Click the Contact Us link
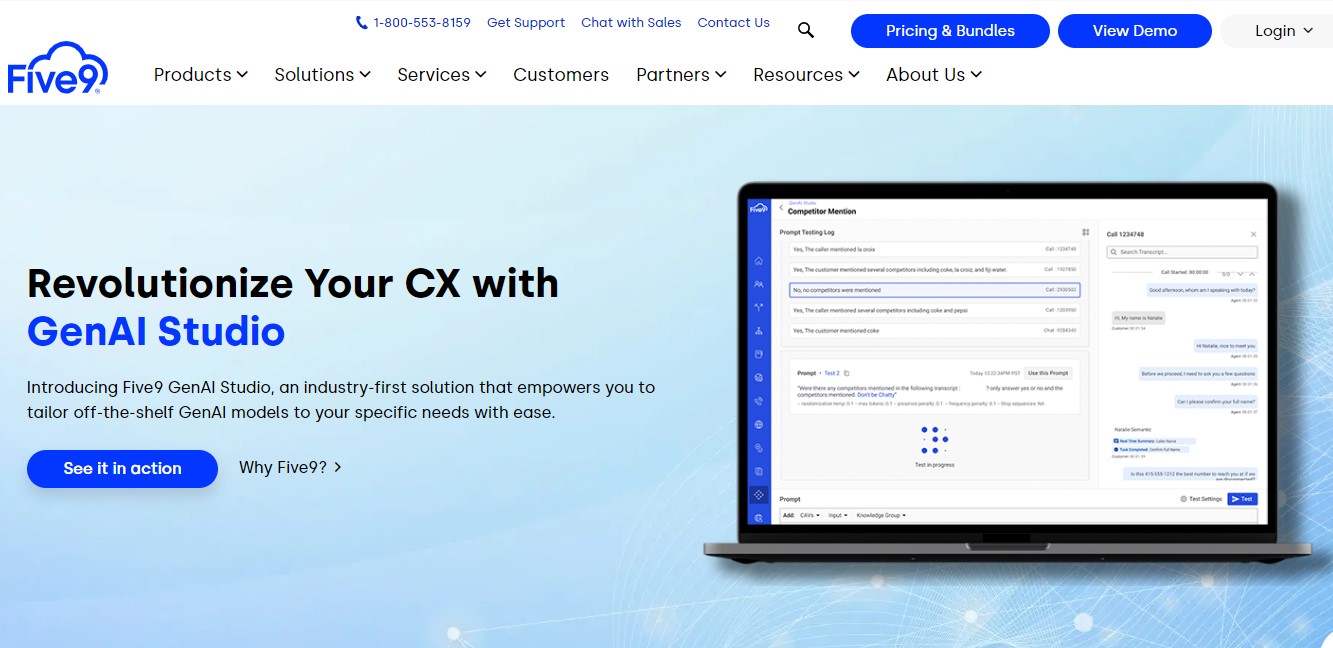This screenshot has height=648, width=1333. (733, 23)
